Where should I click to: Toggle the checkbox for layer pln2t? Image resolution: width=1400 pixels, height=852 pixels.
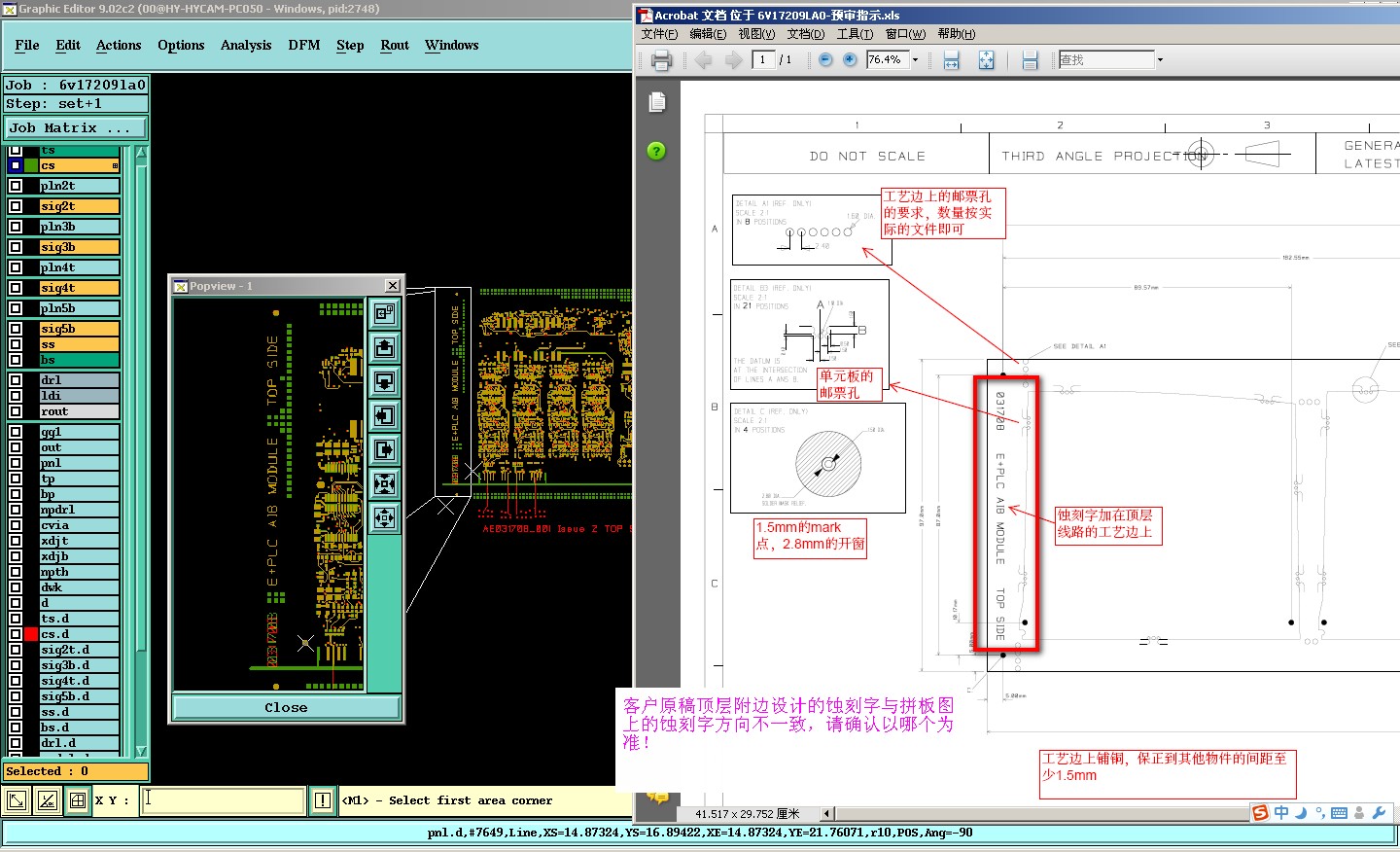pos(16,186)
